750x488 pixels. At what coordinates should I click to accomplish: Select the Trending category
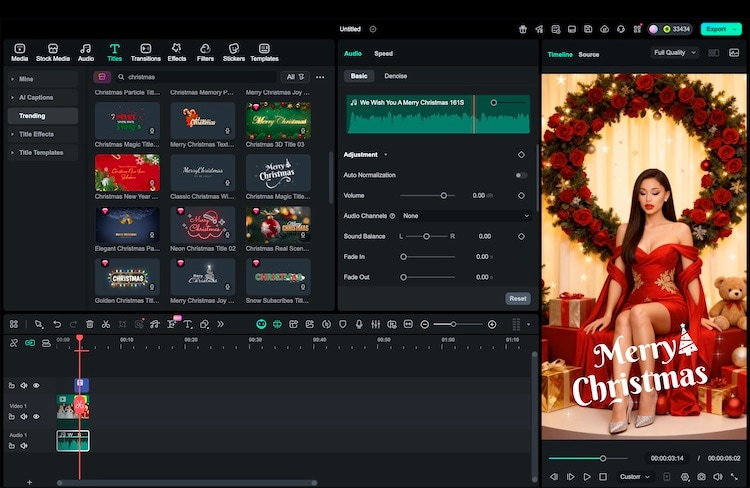tap(43, 116)
